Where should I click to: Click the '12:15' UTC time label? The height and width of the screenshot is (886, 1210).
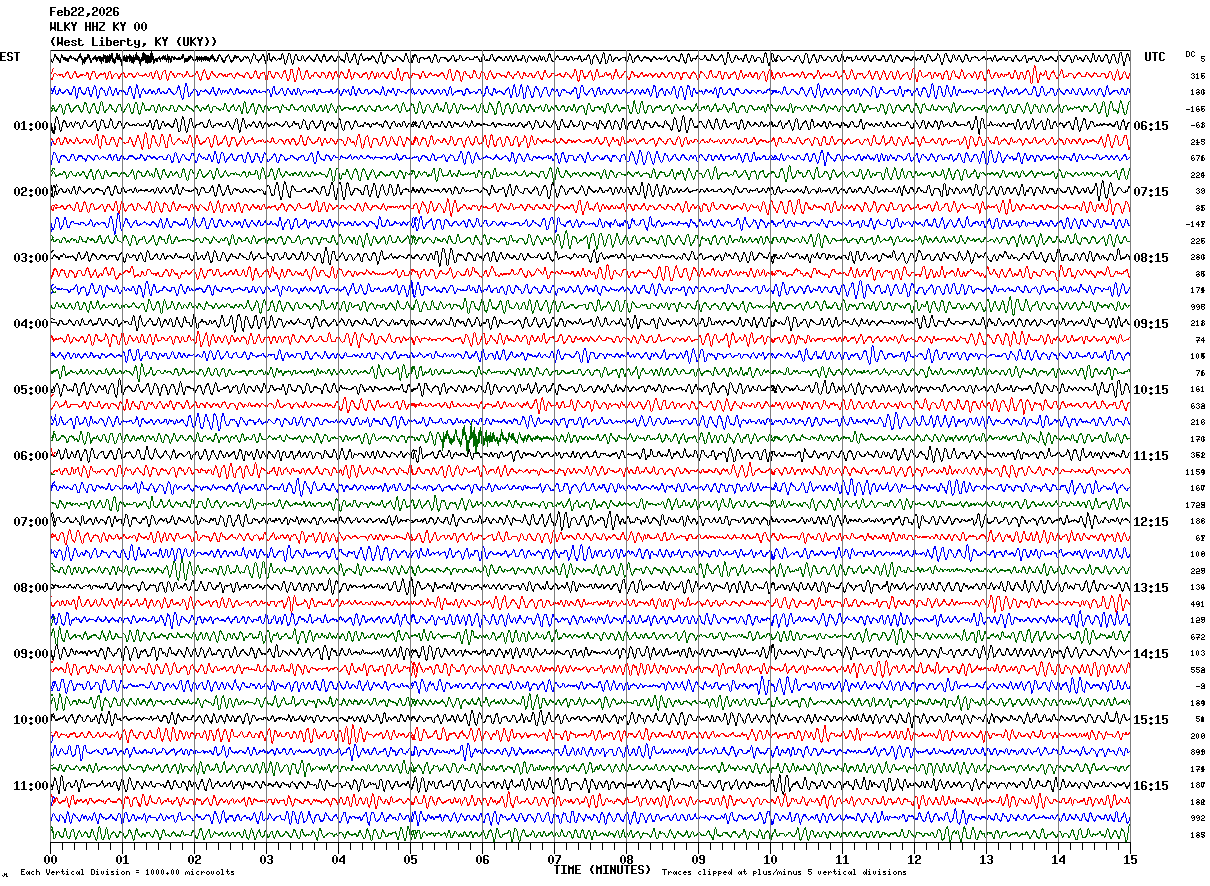[x=1151, y=522]
